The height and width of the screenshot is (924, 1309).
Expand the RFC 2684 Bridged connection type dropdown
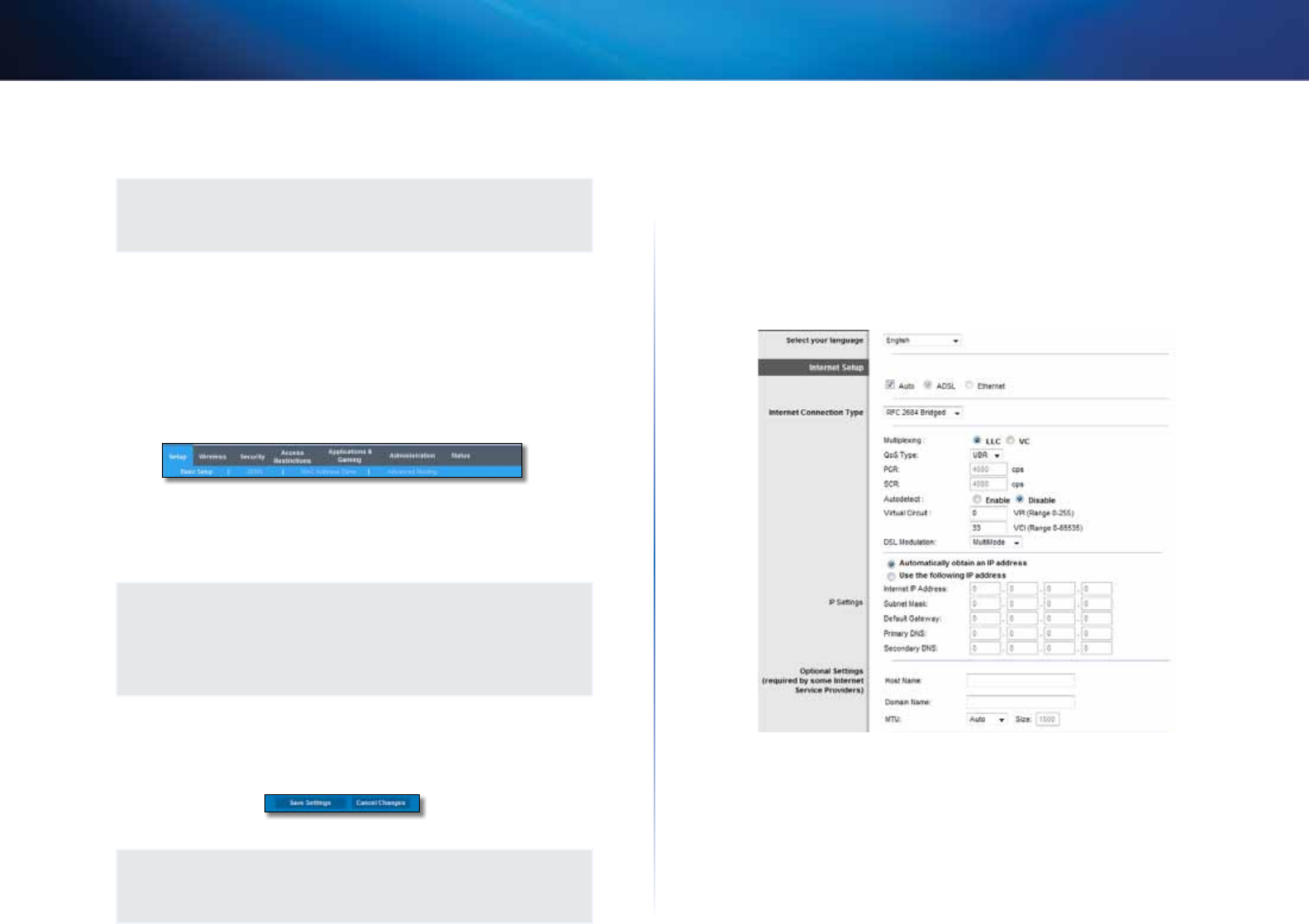pyautogui.click(x=923, y=412)
